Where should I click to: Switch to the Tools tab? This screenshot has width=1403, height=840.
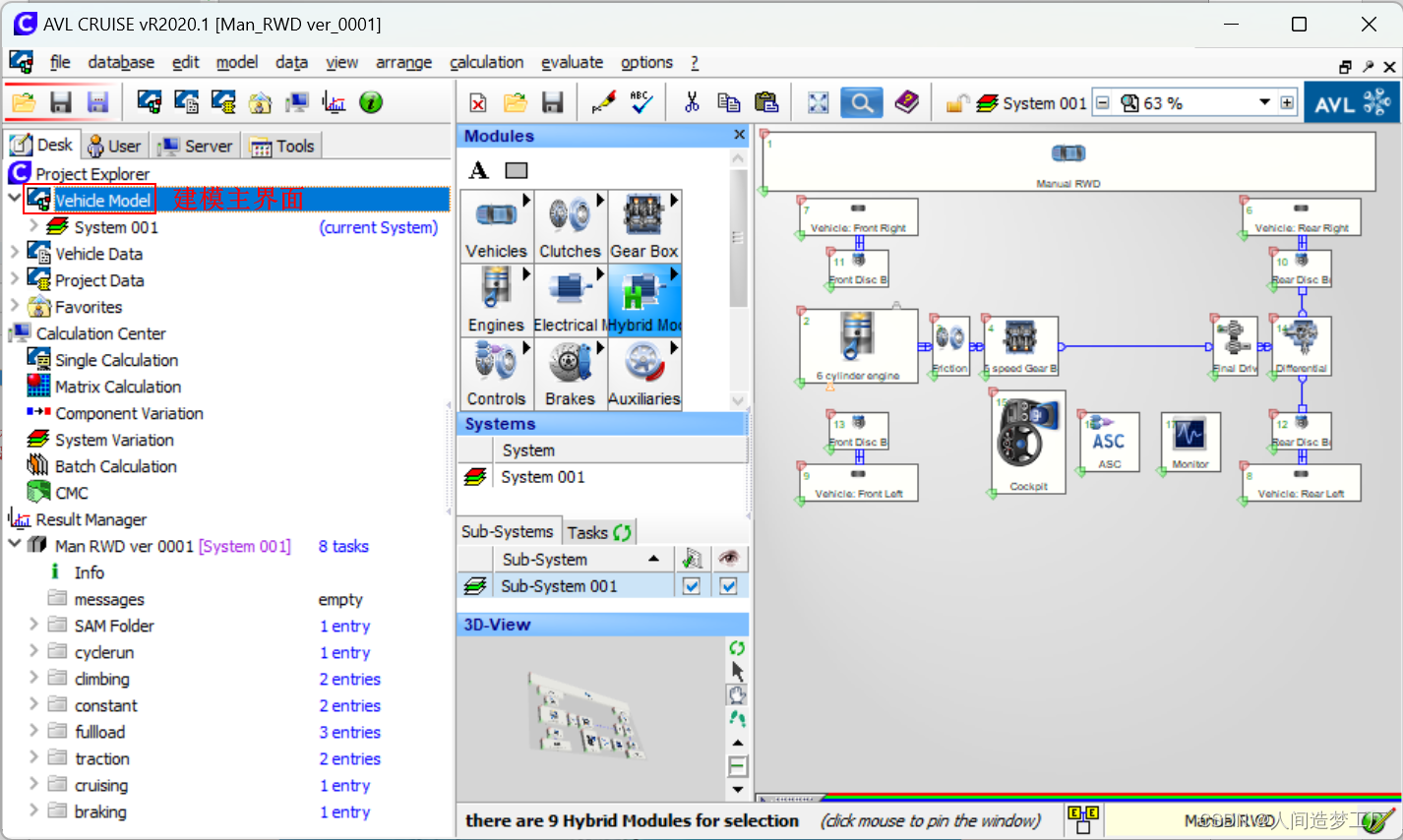(282, 146)
